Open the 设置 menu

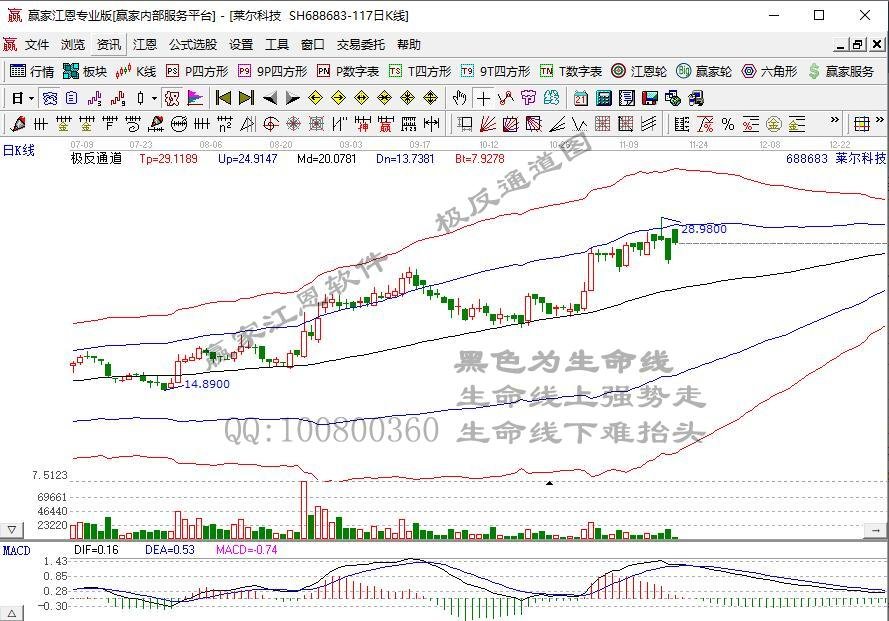[x=241, y=45]
